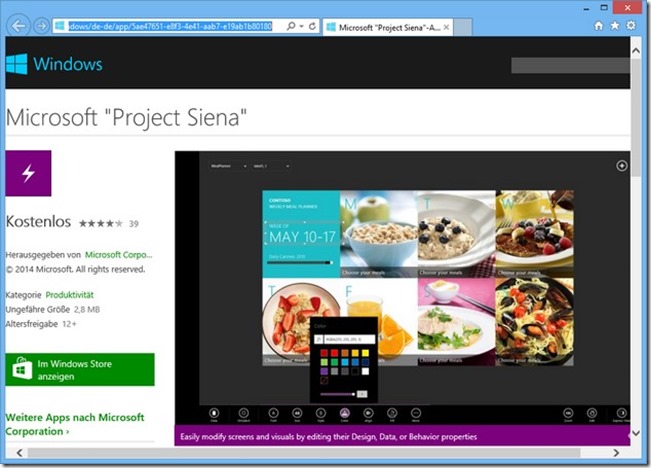Click the four-star rating display

point(100,223)
